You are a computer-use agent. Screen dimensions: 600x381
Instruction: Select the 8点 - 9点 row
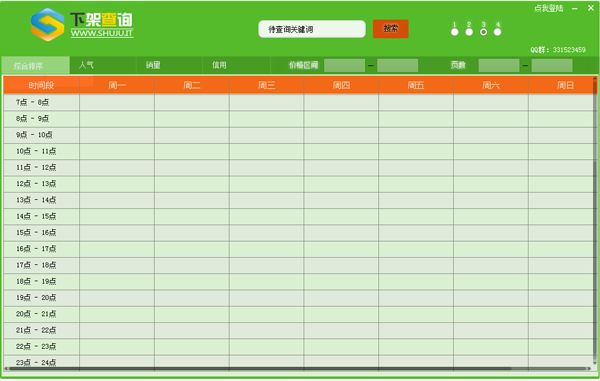click(298, 119)
